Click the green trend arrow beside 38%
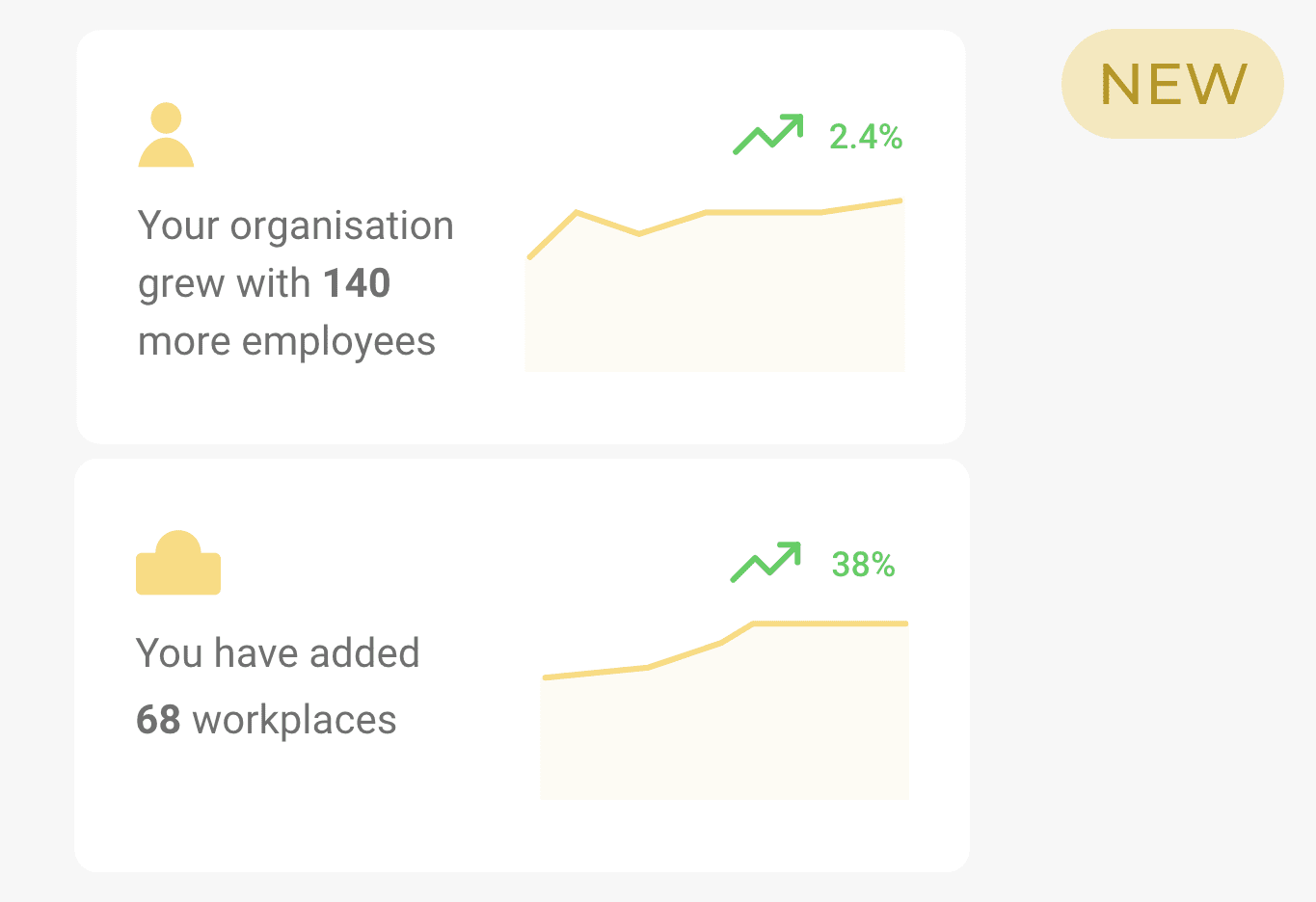 (x=765, y=562)
